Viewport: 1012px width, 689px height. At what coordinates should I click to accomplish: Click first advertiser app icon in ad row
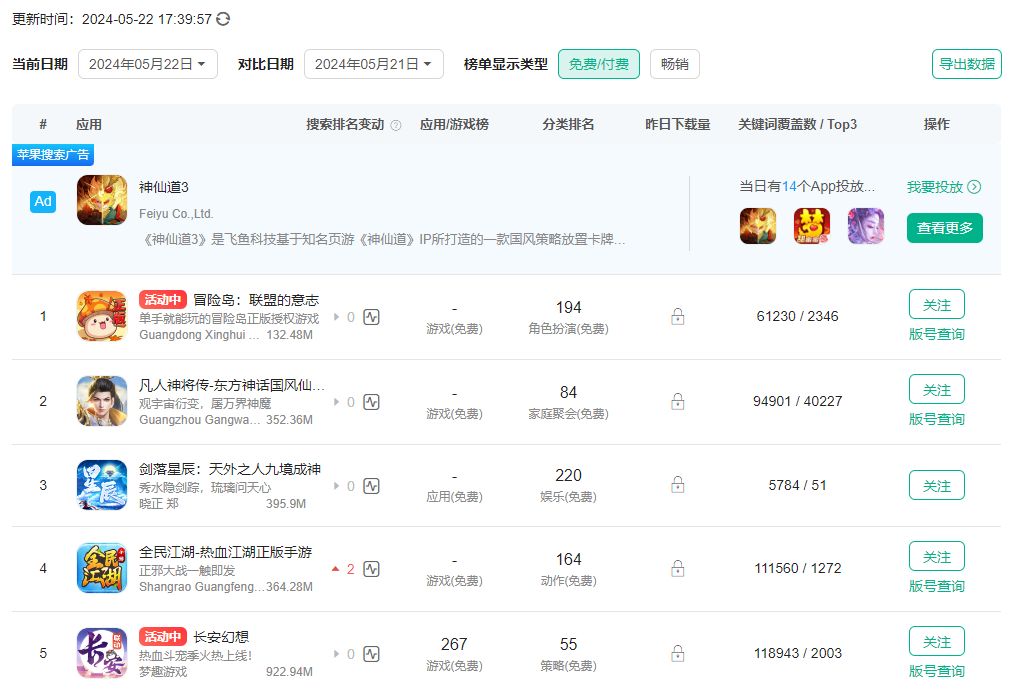pyautogui.click(x=758, y=226)
